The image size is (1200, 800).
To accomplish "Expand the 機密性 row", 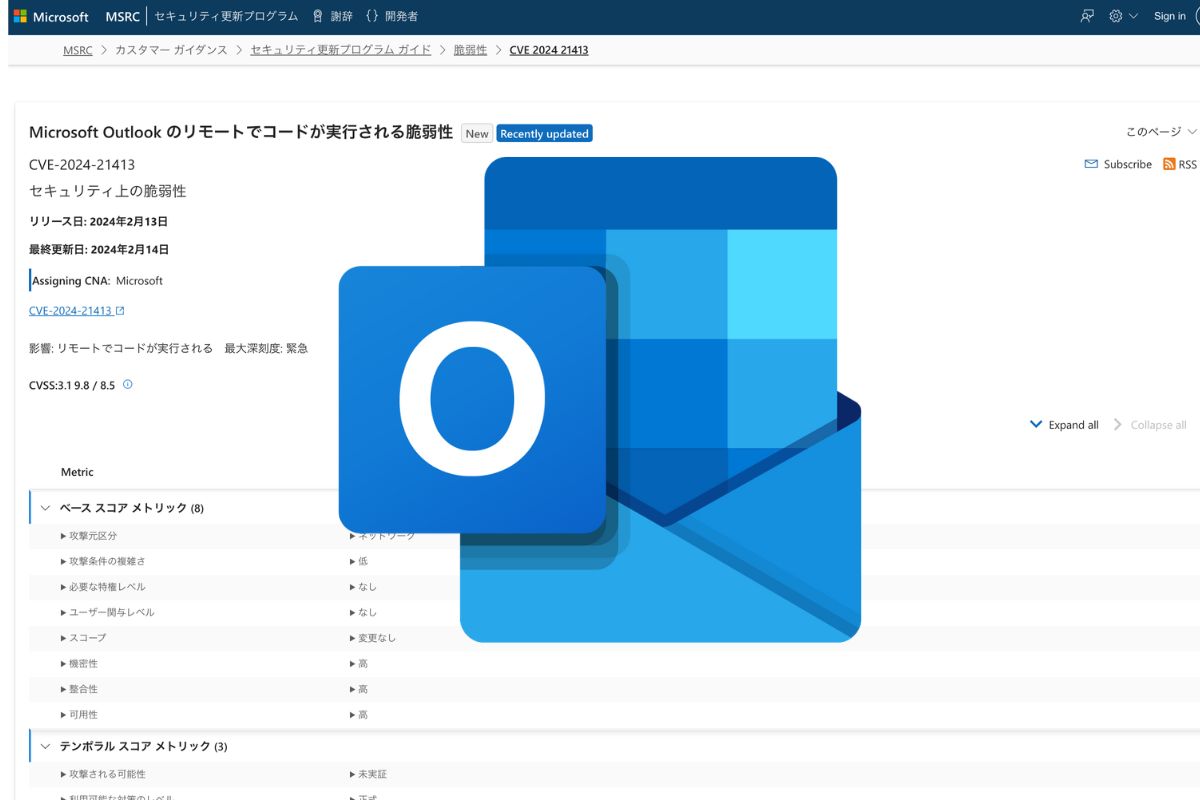I will click(79, 664).
